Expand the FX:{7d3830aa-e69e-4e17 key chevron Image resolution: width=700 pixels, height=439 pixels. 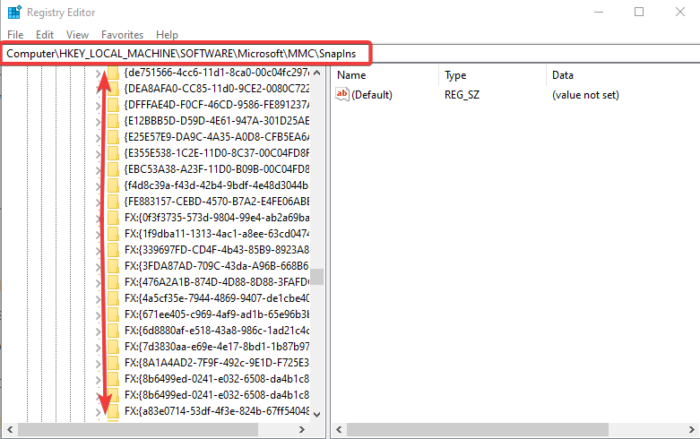coord(98,347)
